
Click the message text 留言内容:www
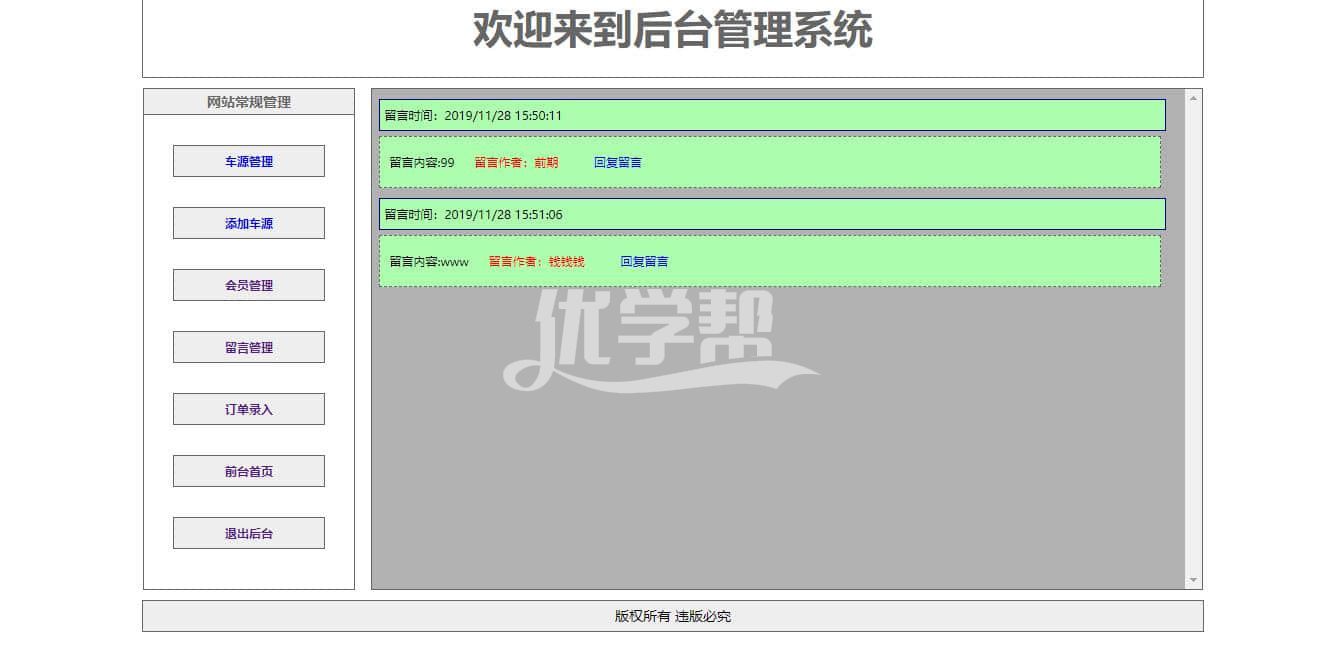tap(428, 261)
